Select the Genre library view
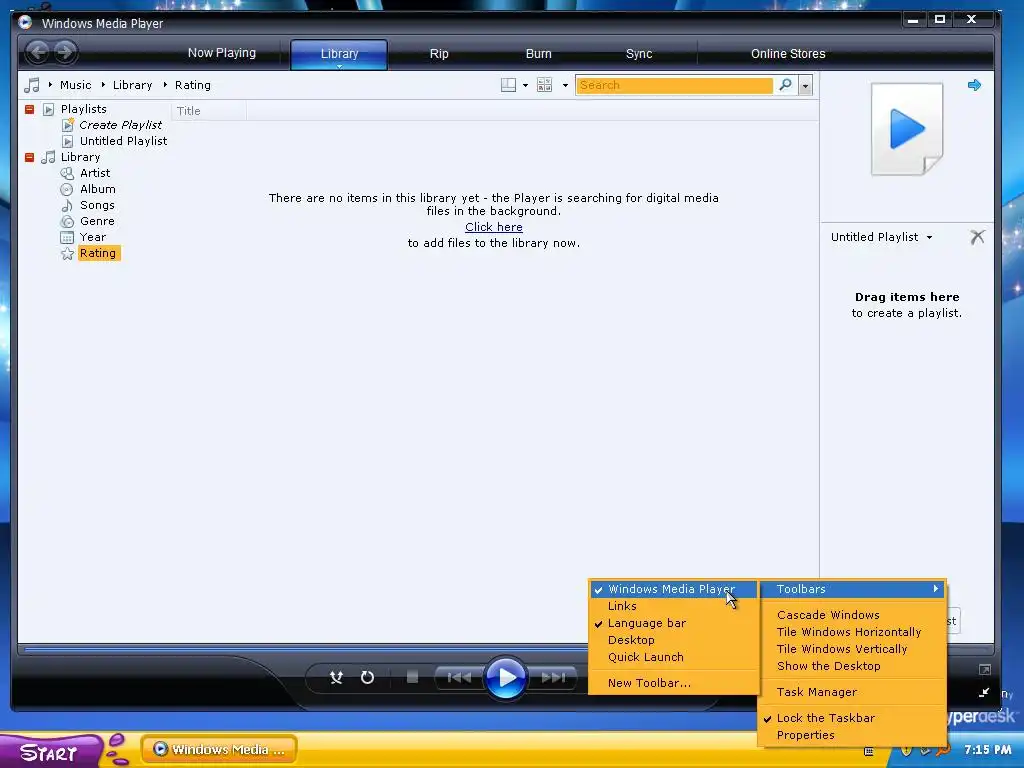The width and height of the screenshot is (1024, 768). [97, 221]
